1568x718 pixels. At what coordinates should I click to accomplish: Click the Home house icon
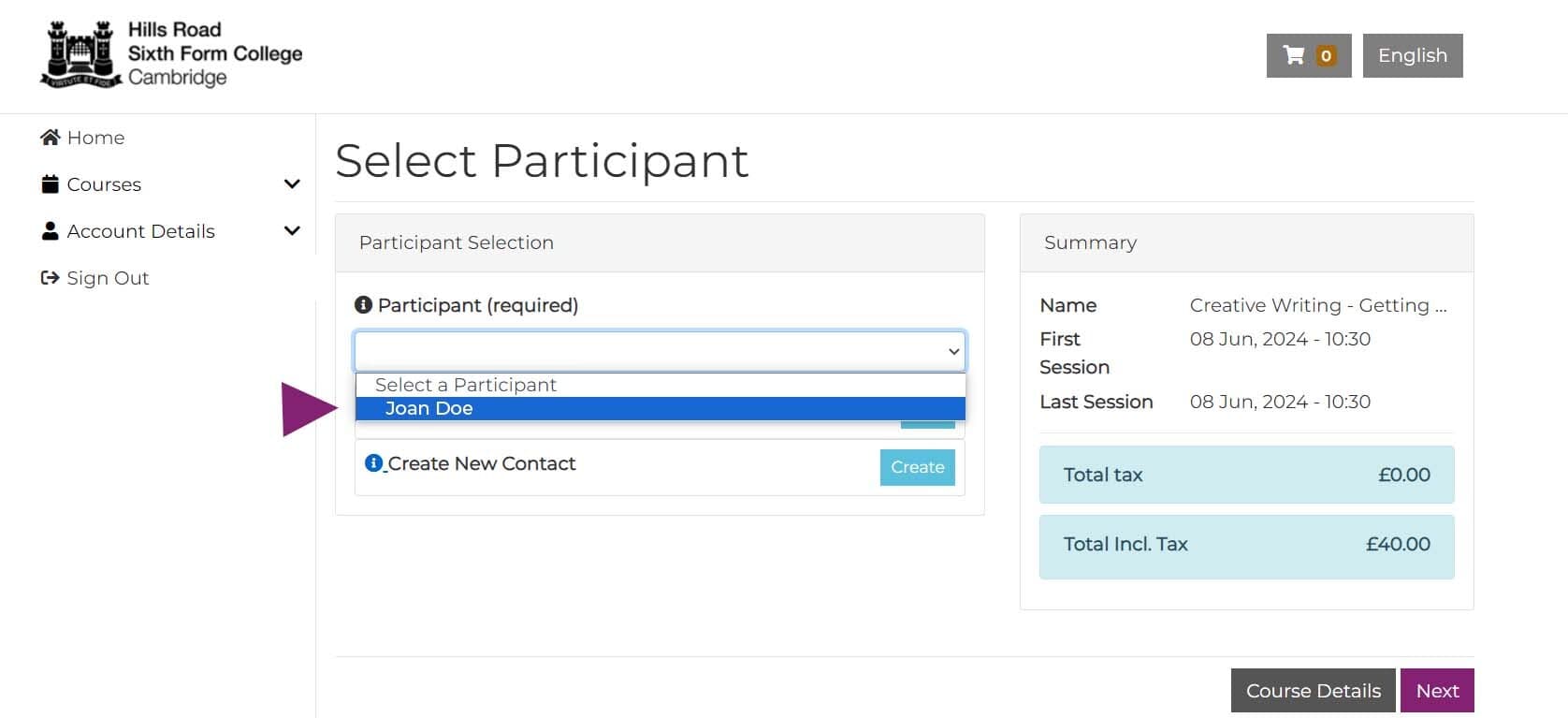[x=51, y=138]
